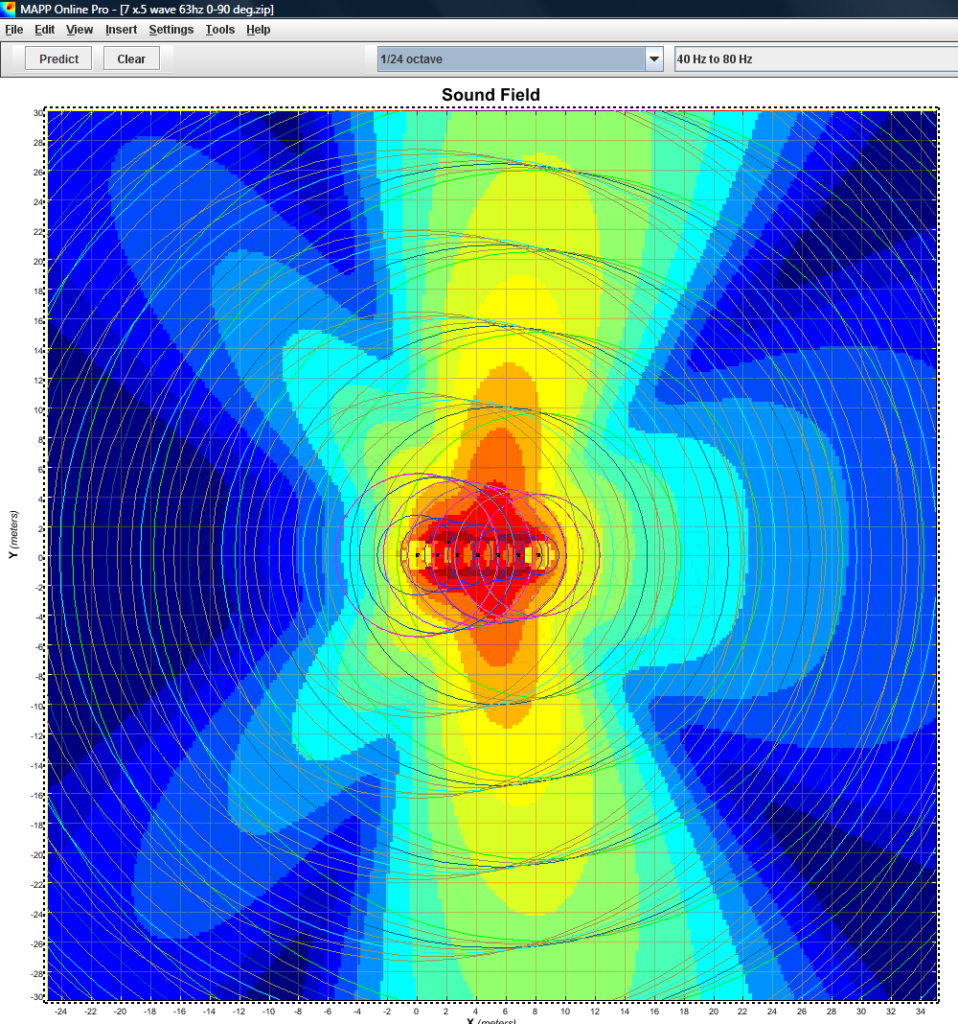This screenshot has height=1024, width=958.
Task: Click the center loudspeaker of the sound field
Action: 478,555
